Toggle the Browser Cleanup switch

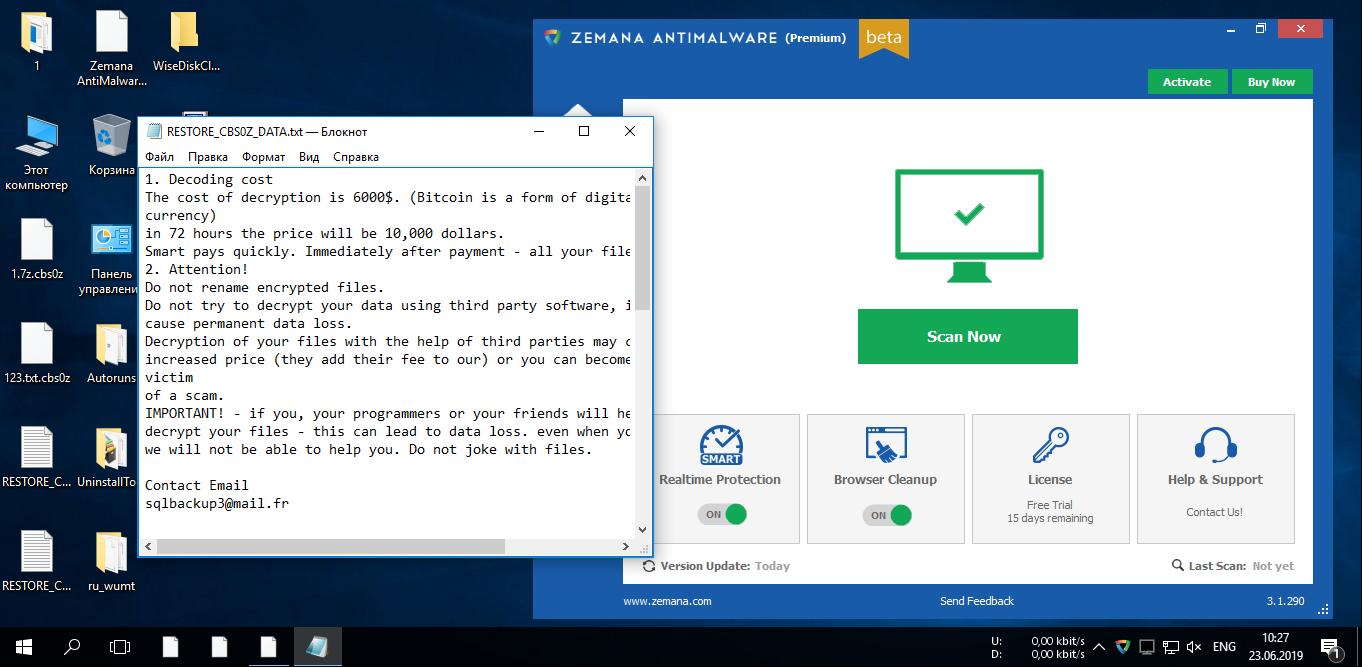888,515
